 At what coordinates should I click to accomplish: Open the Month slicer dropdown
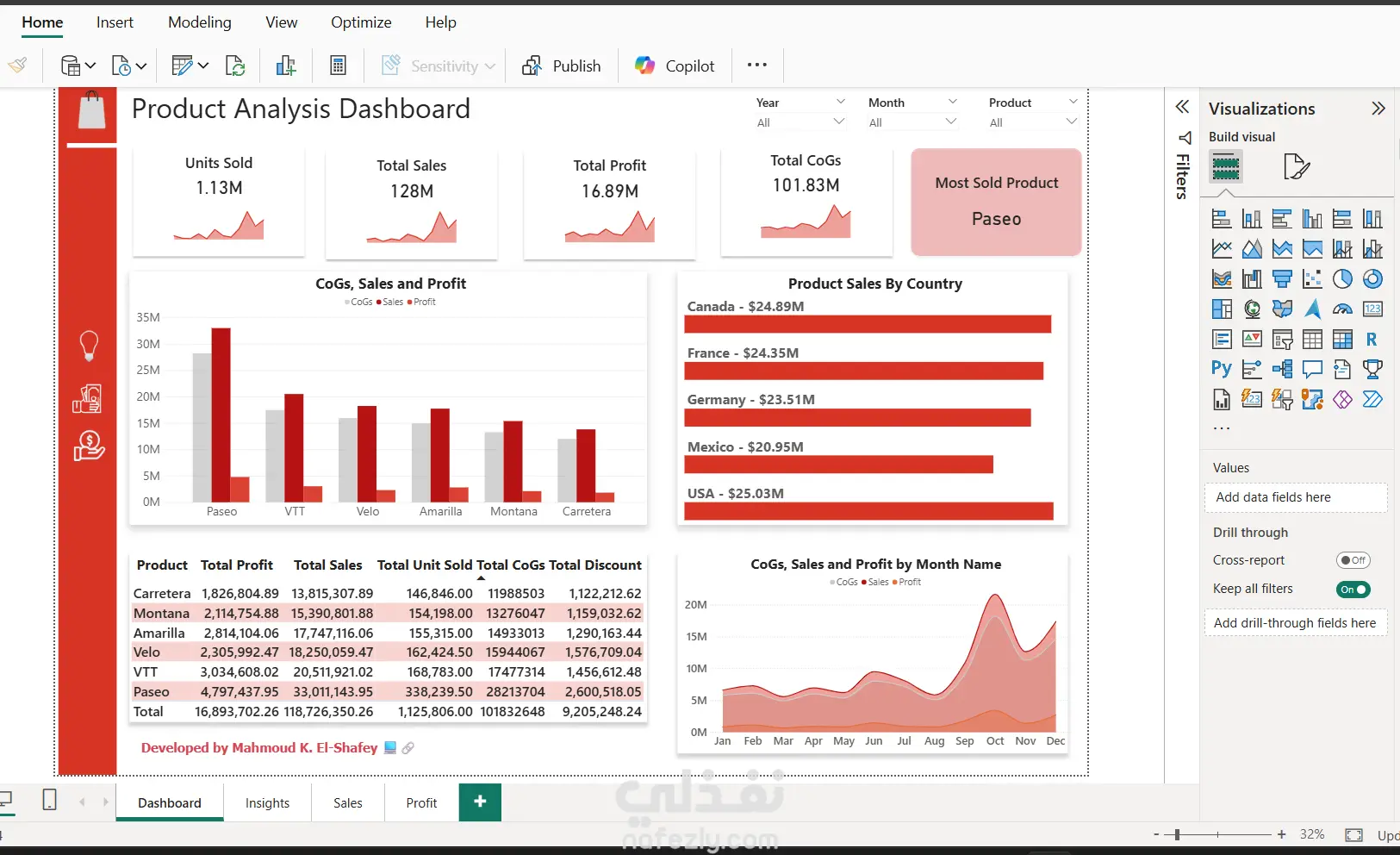951,122
